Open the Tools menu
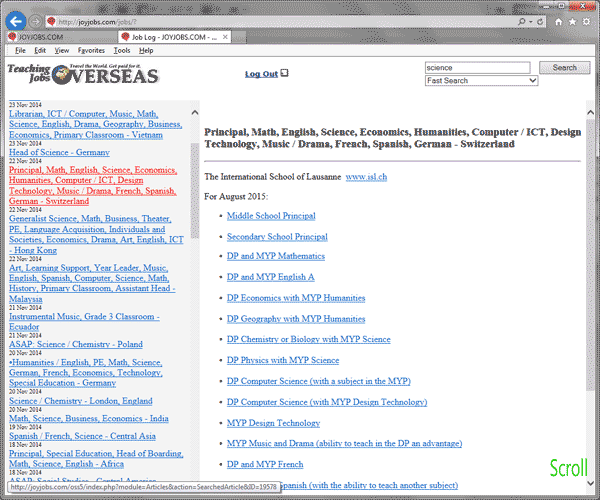 point(122,50)
